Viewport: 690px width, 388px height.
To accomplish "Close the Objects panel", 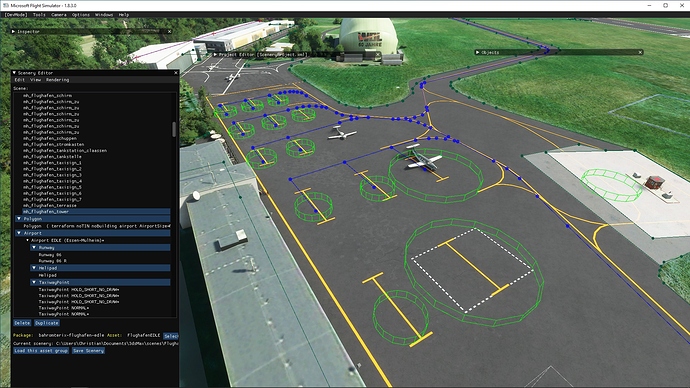I will (640, 52).
